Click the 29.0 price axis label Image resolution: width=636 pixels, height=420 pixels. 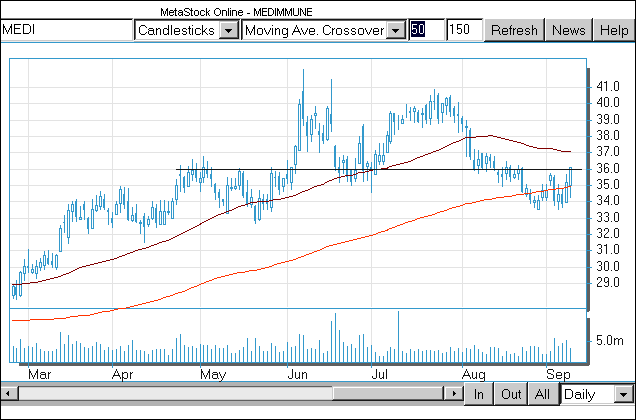click(608, 283)
